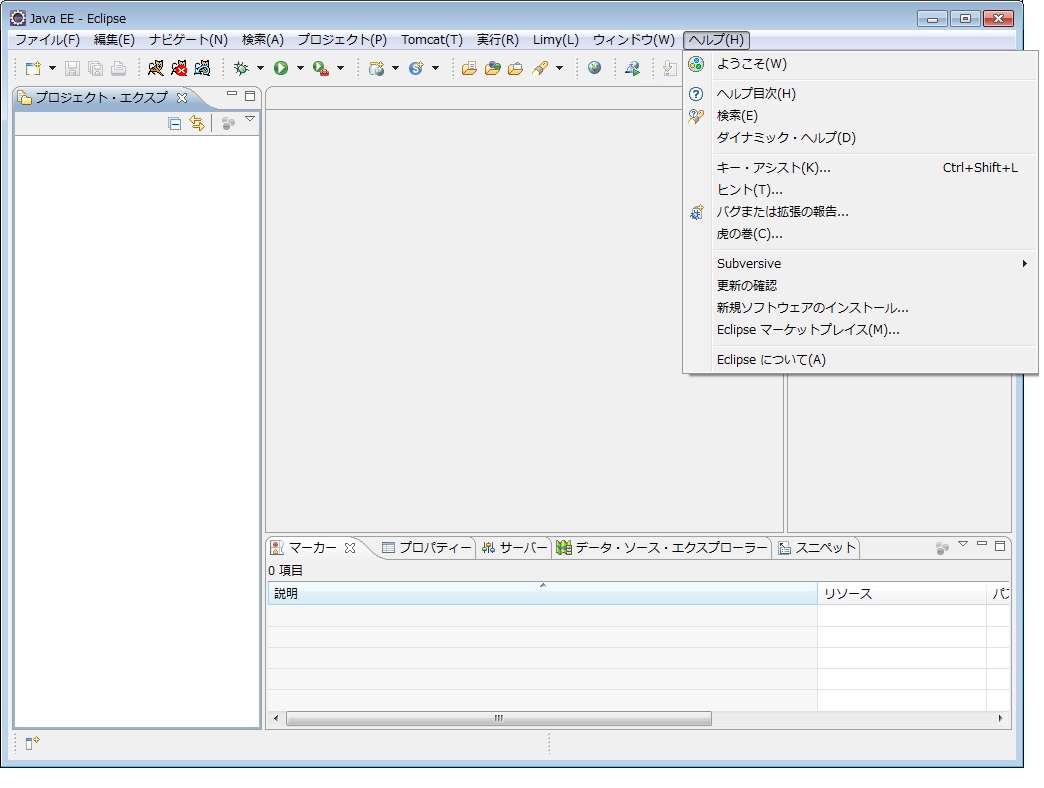1044x788 pixels.
Task: Open the New Servlet dropdown arrow
Action: click(435, 68)
